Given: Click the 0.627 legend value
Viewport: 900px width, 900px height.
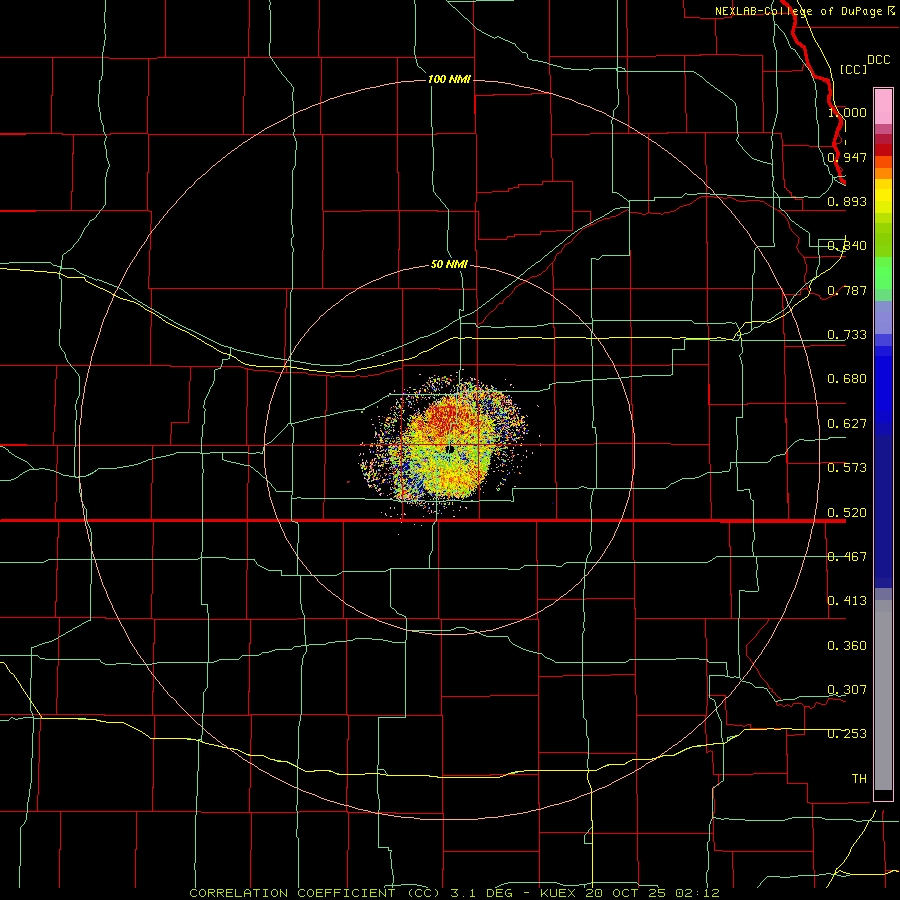Looking at the screenshot, I should pos(847,424).
